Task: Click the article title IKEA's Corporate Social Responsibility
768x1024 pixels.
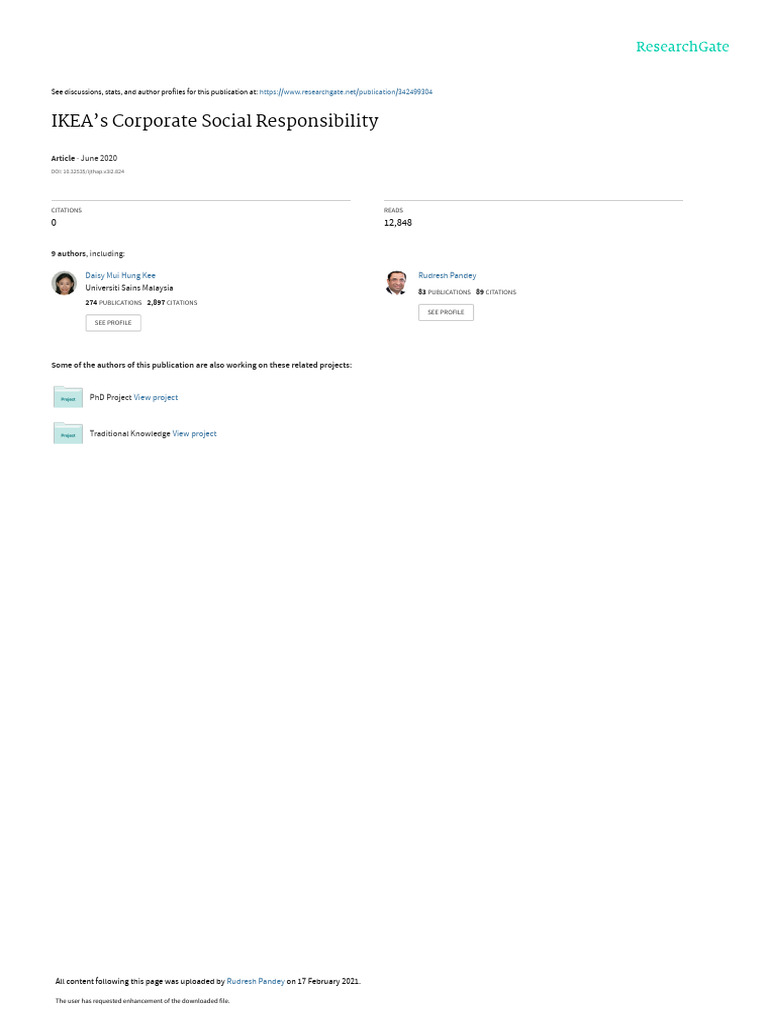Action: tap(215, 121)
